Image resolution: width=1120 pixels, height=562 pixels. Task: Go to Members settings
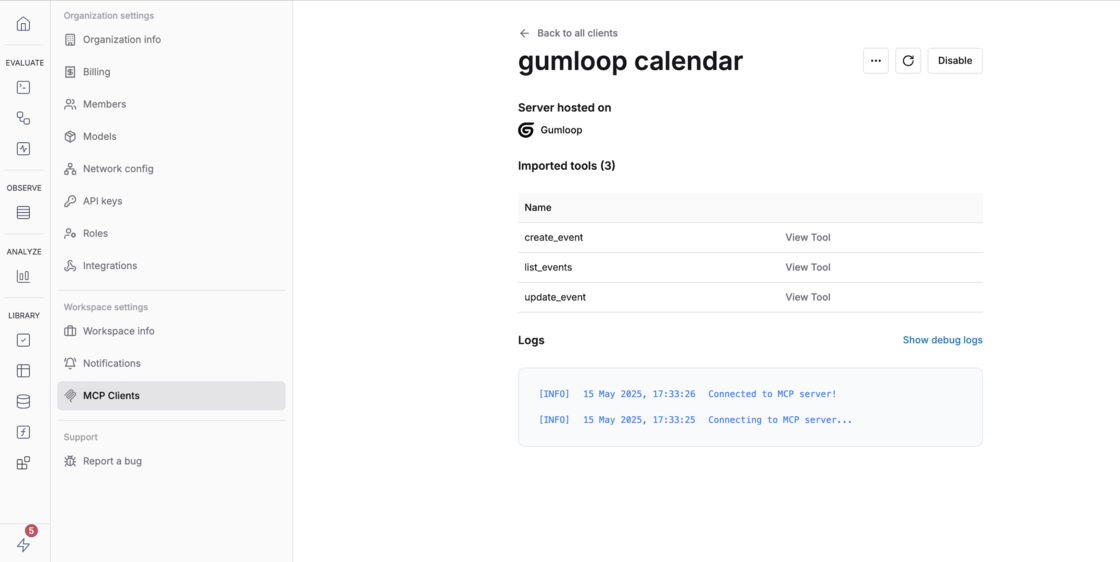[x=171, y=104]
